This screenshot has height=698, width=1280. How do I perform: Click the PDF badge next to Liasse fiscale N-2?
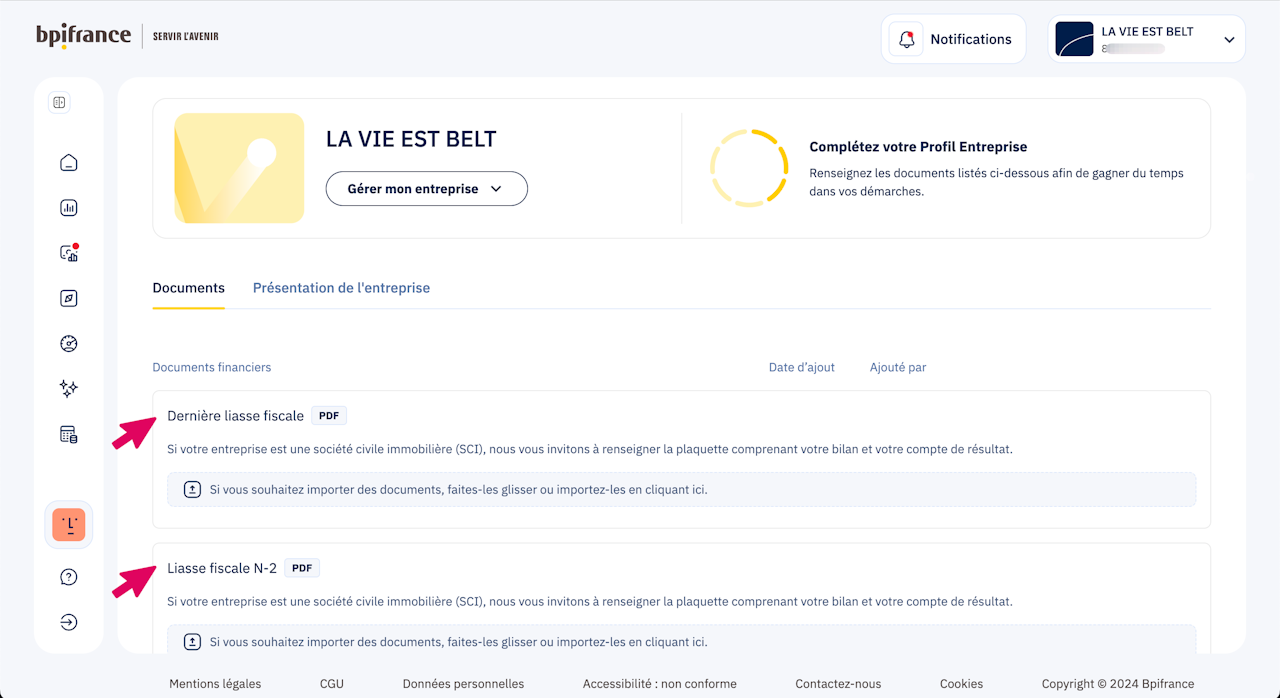[x=302, y=568]
